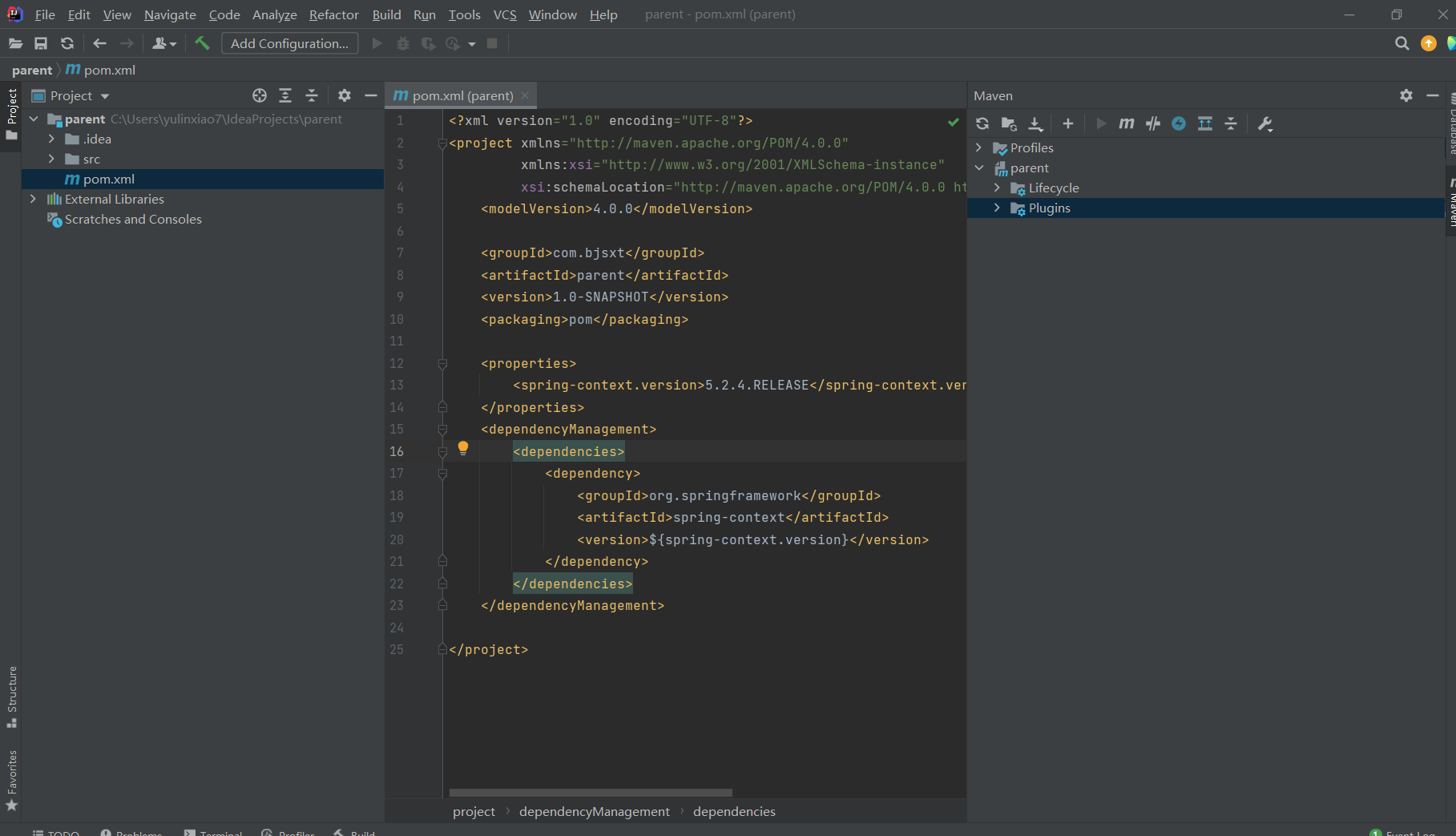Open the Refactor menu
The width and height of the screenshot is (1456, 836).
click(334, 14)
